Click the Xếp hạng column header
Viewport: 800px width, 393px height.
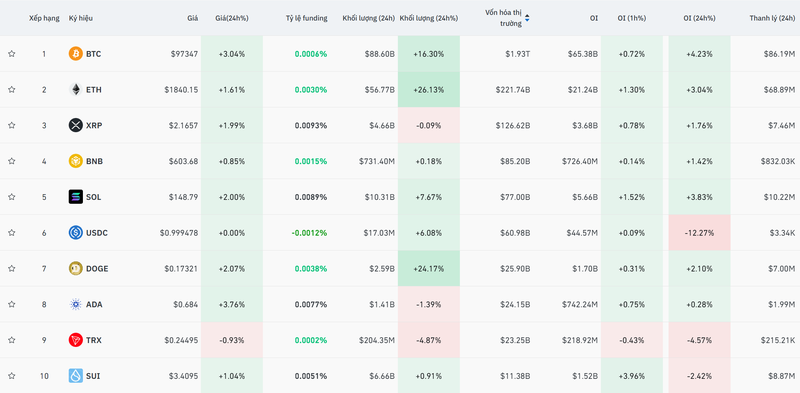(x=43, y=18)
